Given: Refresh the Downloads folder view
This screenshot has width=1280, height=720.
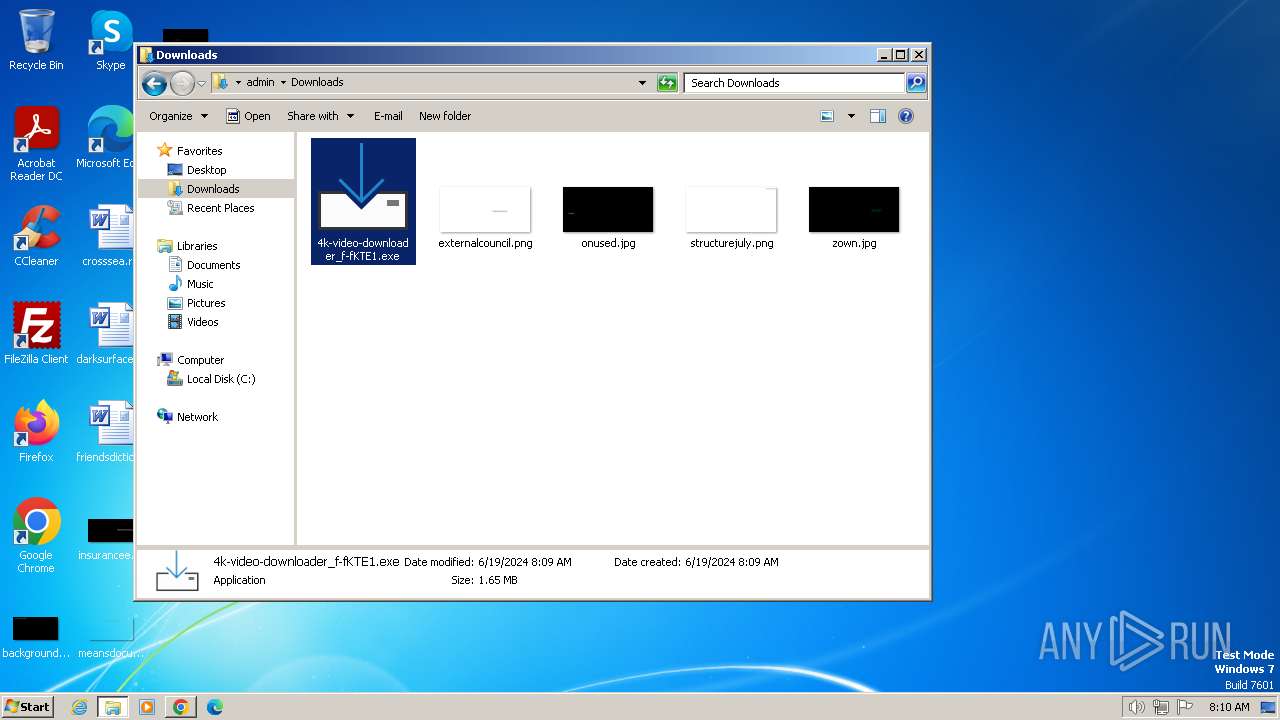Looking at the screenshot, I should coord(667,83).
